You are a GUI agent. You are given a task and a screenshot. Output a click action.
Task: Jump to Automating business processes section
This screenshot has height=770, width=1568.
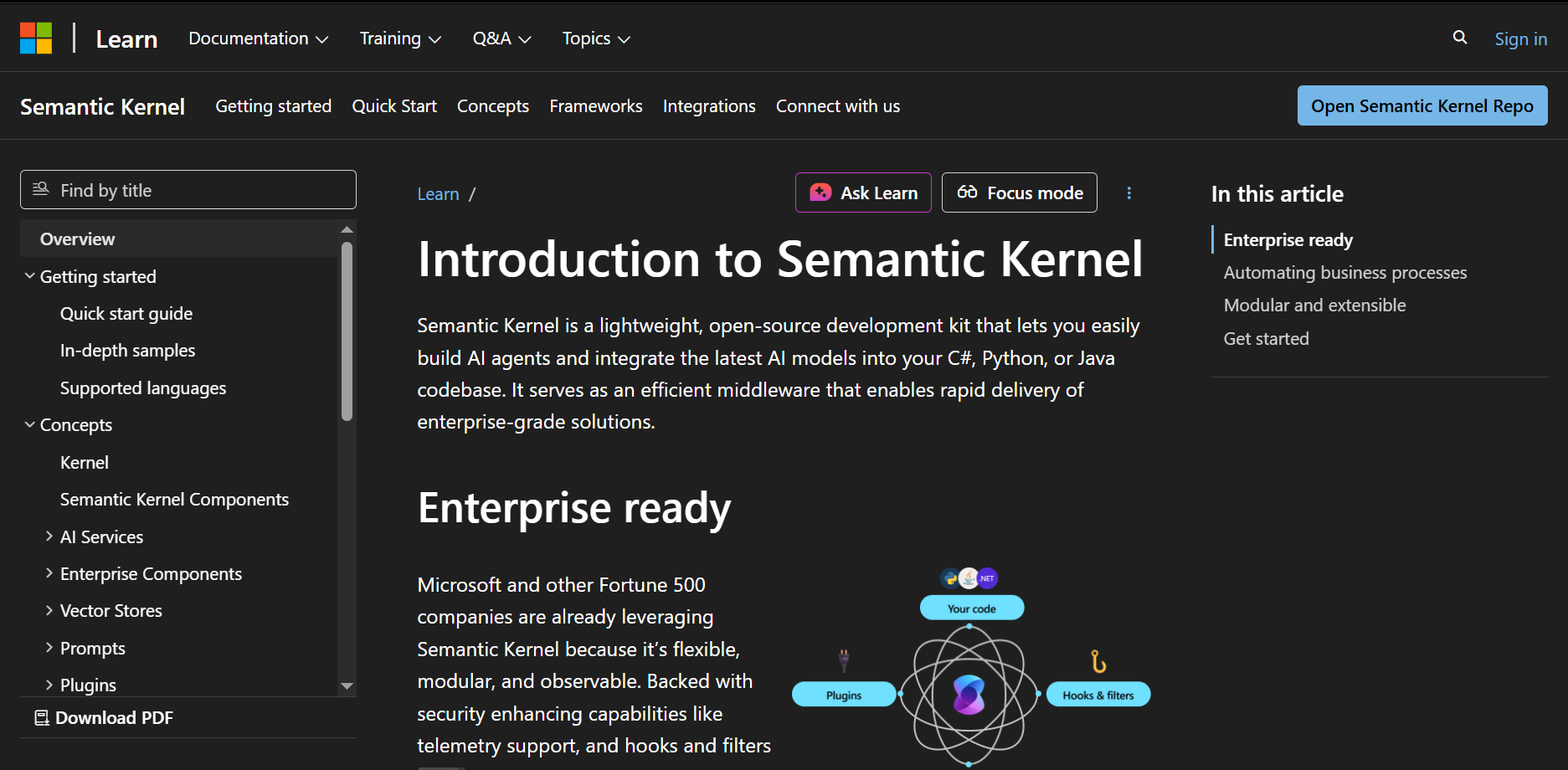1344,273
